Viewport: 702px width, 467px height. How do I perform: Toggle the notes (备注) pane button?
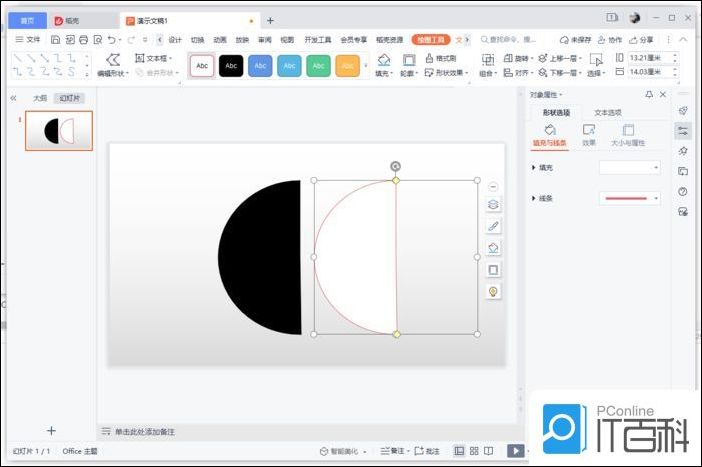[x=393, y=451]
